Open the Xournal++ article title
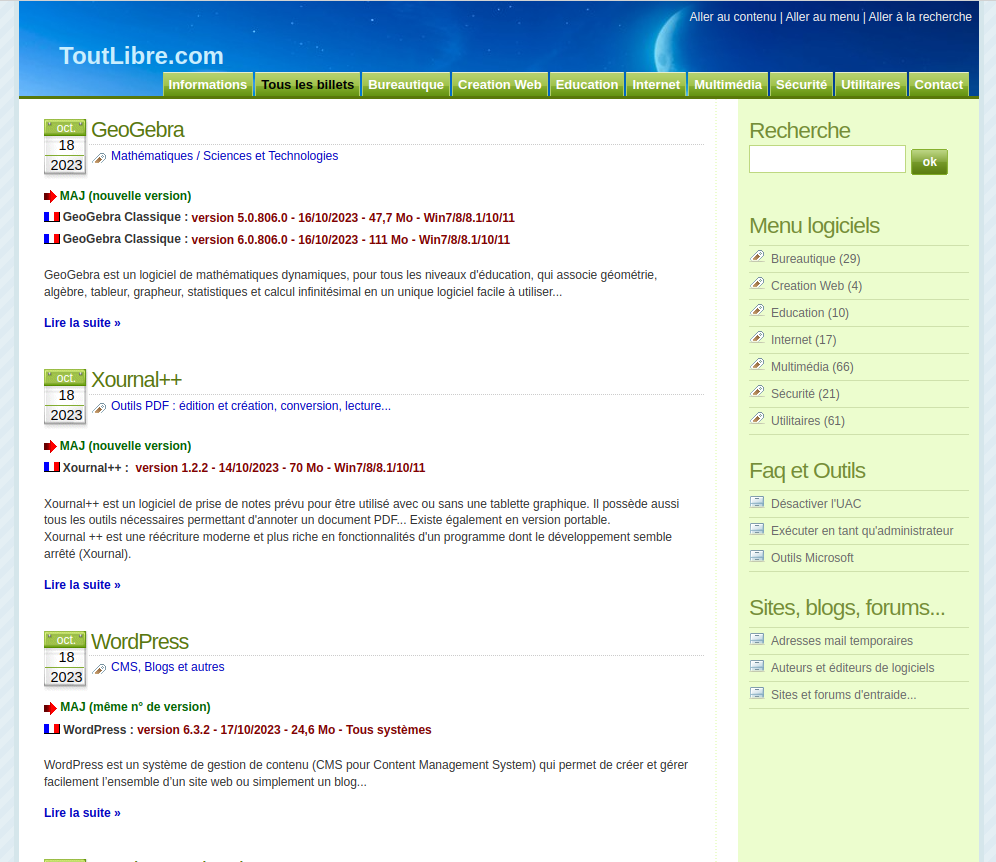This screenshot has height=862, width=996. (137, 380)
